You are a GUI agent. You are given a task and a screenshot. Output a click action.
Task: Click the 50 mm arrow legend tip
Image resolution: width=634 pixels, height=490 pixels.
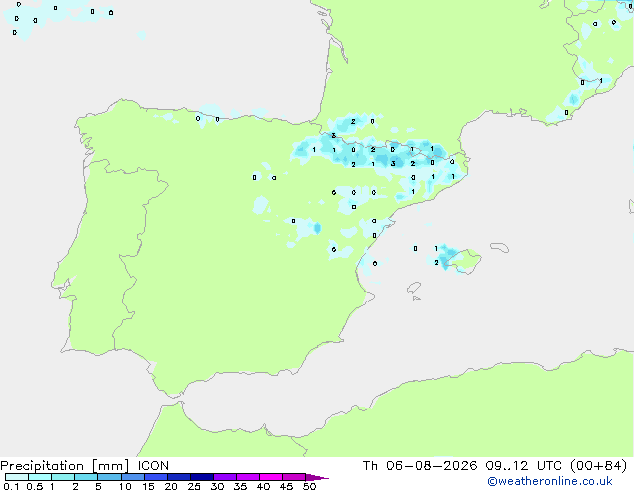click(317, 477)
